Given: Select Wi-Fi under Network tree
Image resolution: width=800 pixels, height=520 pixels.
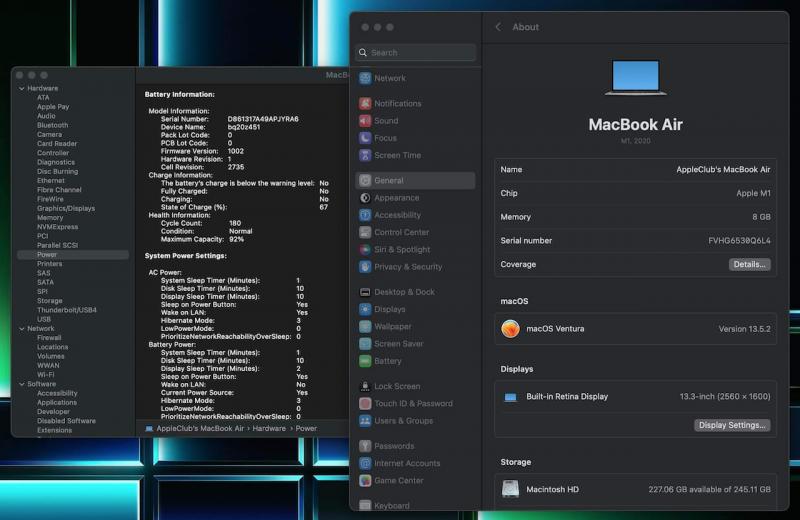Looking at the screenshot, I should [x=45, y=375].
